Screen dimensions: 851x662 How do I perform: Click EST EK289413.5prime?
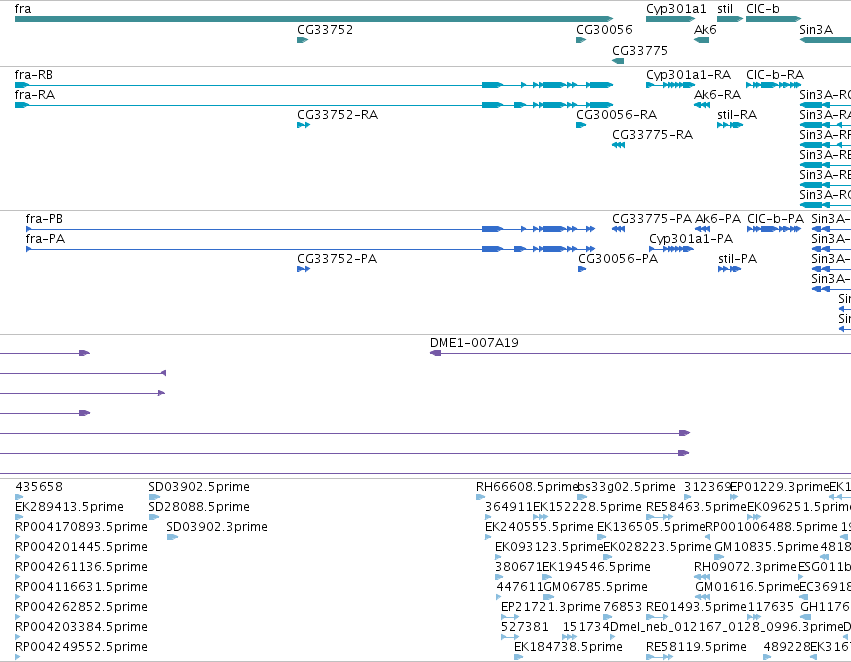[69, 507]
